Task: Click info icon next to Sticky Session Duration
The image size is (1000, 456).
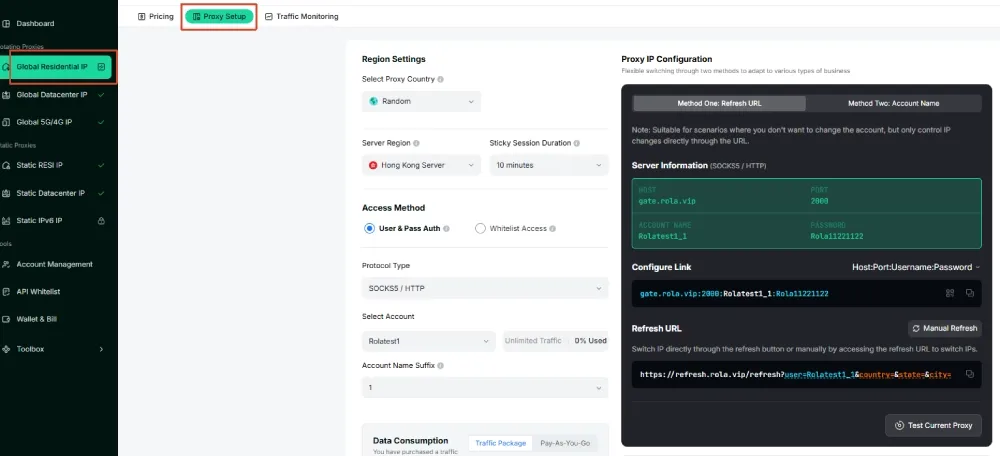Action: point(577,143)
